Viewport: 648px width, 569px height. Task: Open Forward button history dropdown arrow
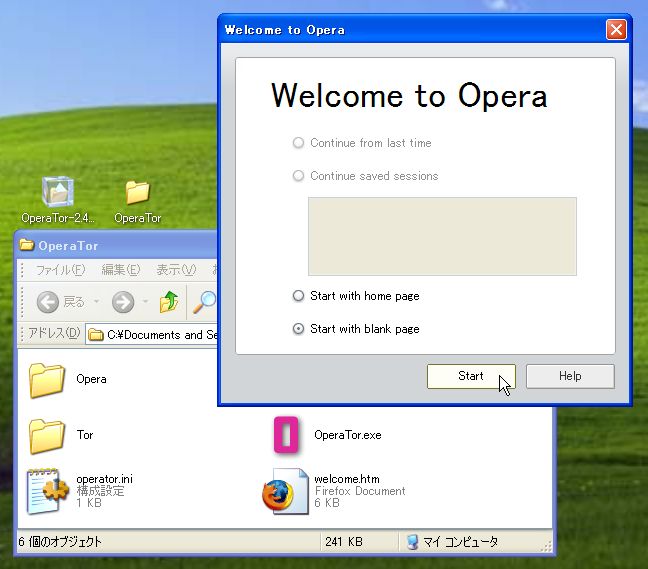click(145, 302)
